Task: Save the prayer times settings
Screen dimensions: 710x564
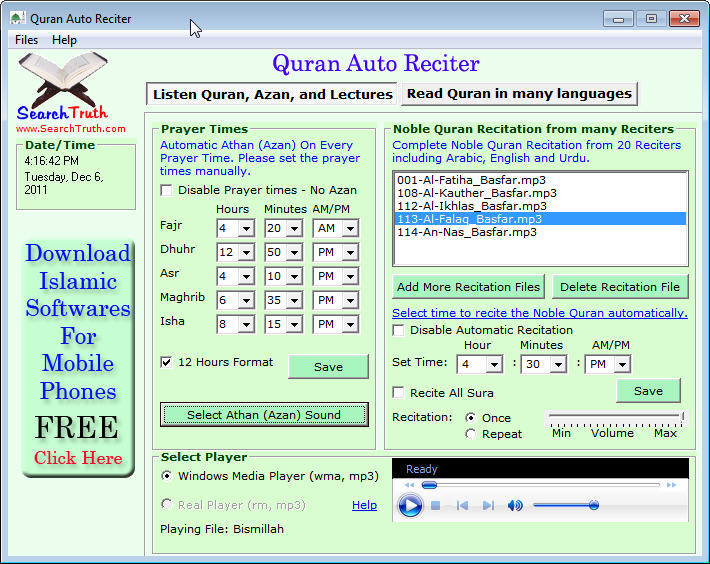Action: (328, 367)
